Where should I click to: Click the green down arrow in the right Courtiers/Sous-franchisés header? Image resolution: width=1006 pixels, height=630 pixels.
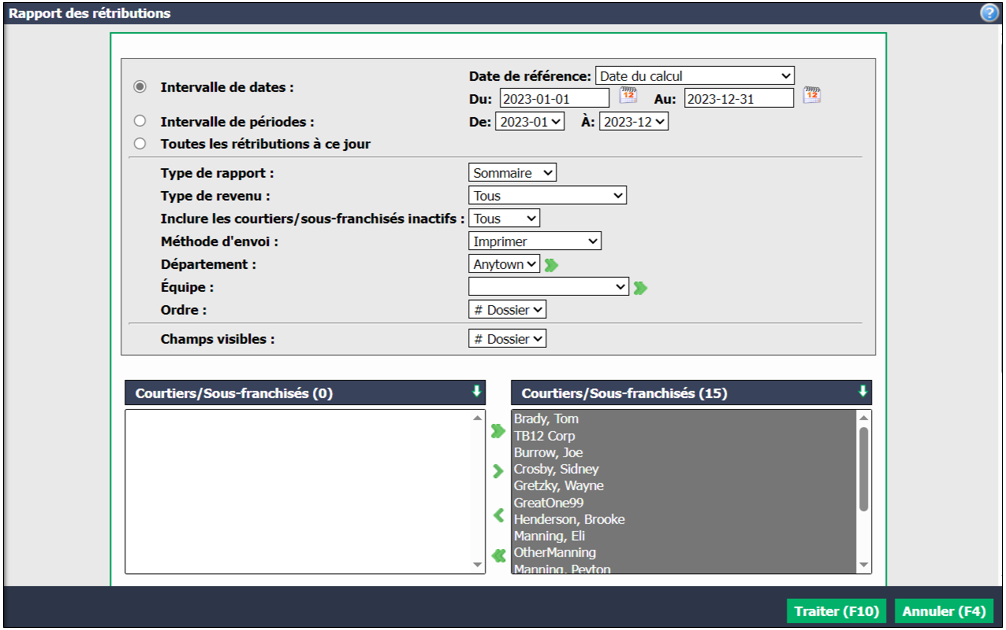click(x=863, y=391)
